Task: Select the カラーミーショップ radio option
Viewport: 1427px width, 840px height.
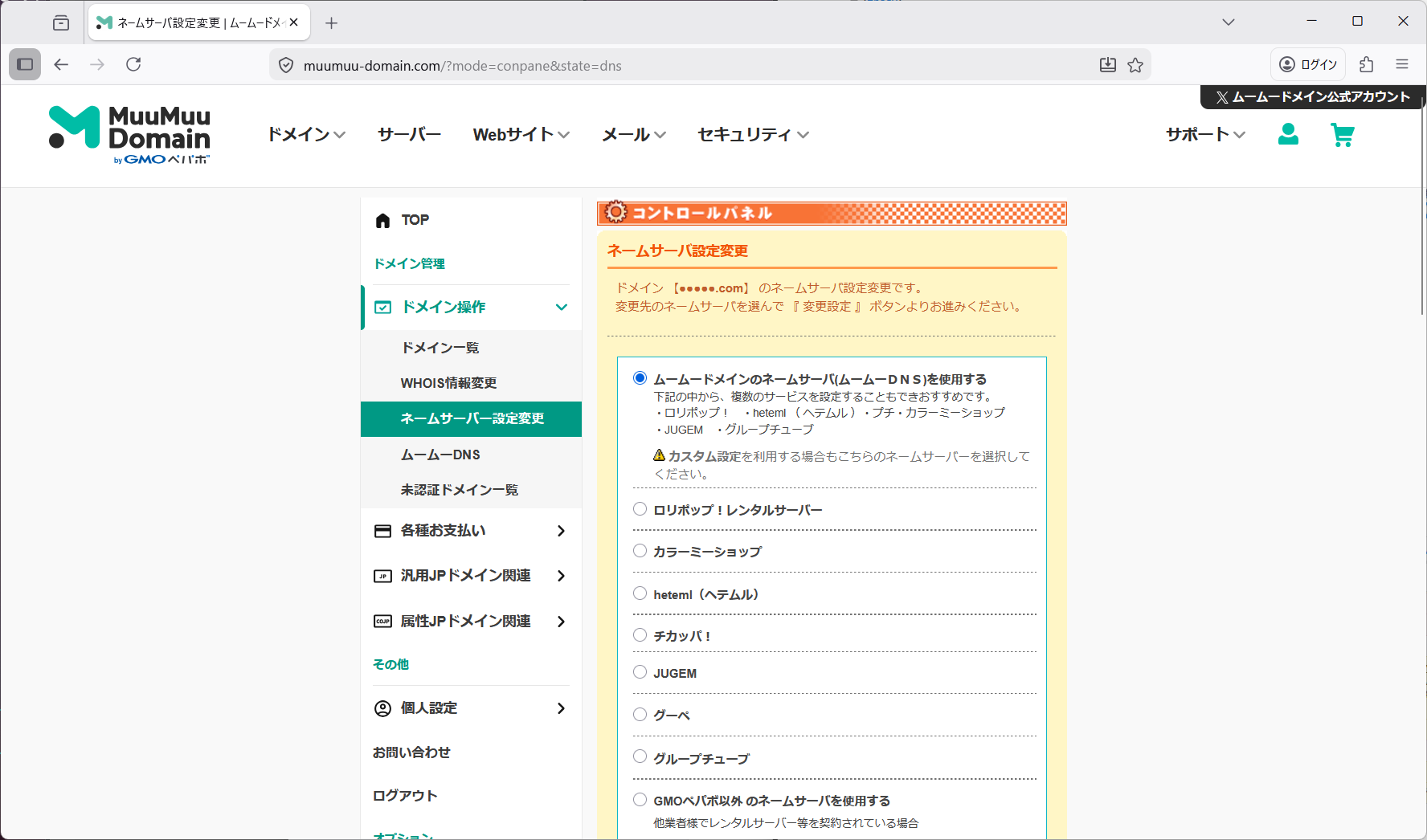Action: (x=640, y=551)
